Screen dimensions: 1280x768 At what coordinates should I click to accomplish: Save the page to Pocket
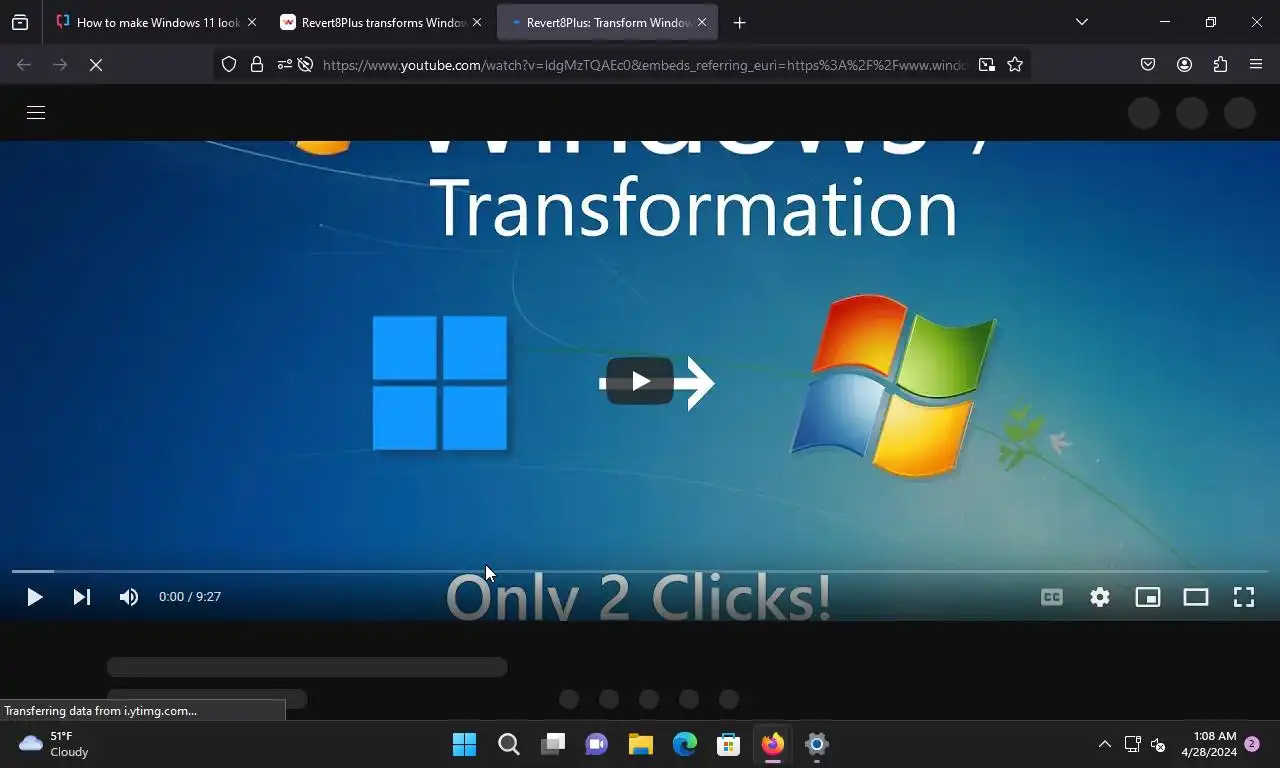pos(1148,65)
